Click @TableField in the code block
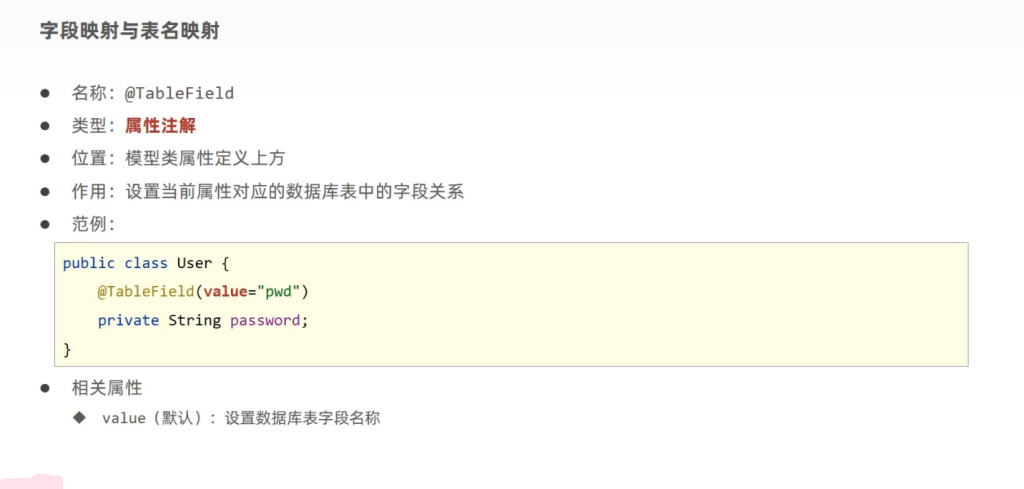This screenshot has width=1024, height=489. (x=147, y=291)
